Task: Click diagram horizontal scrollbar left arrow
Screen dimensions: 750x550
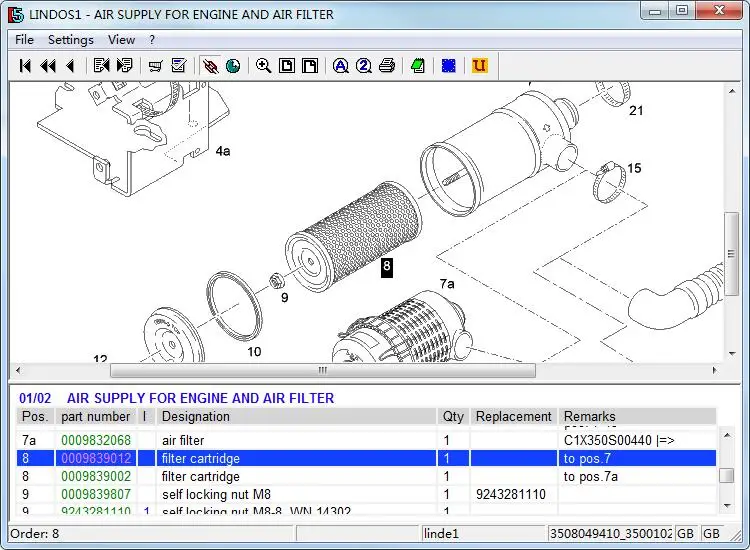Action: click(x=18, y=370)
